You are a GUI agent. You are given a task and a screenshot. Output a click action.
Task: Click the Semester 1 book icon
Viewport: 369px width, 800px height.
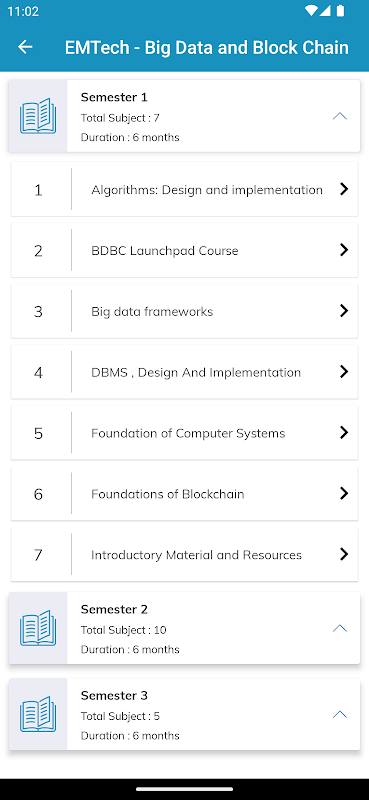[38, 116]
